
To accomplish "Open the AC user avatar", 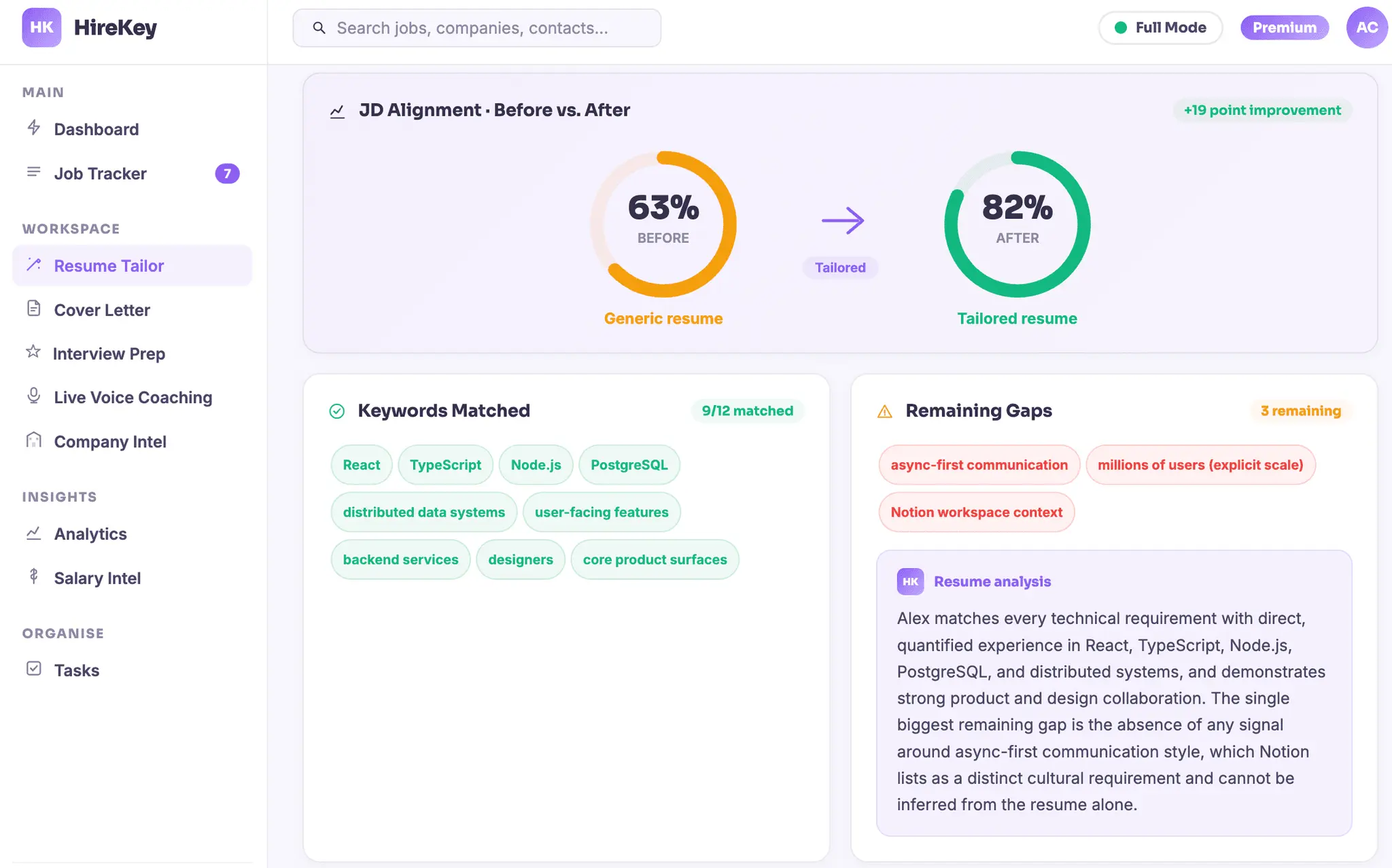I will pos(1367,27).
